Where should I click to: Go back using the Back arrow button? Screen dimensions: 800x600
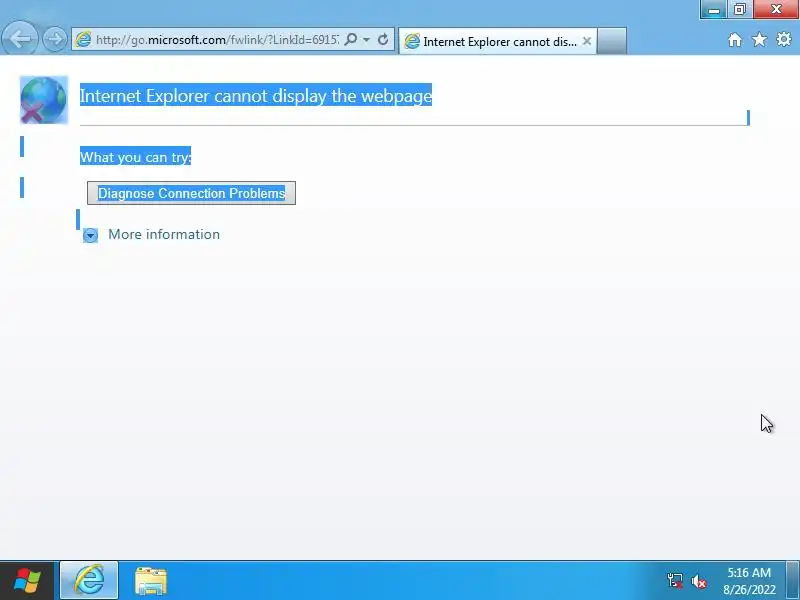(x=19, y=38)
